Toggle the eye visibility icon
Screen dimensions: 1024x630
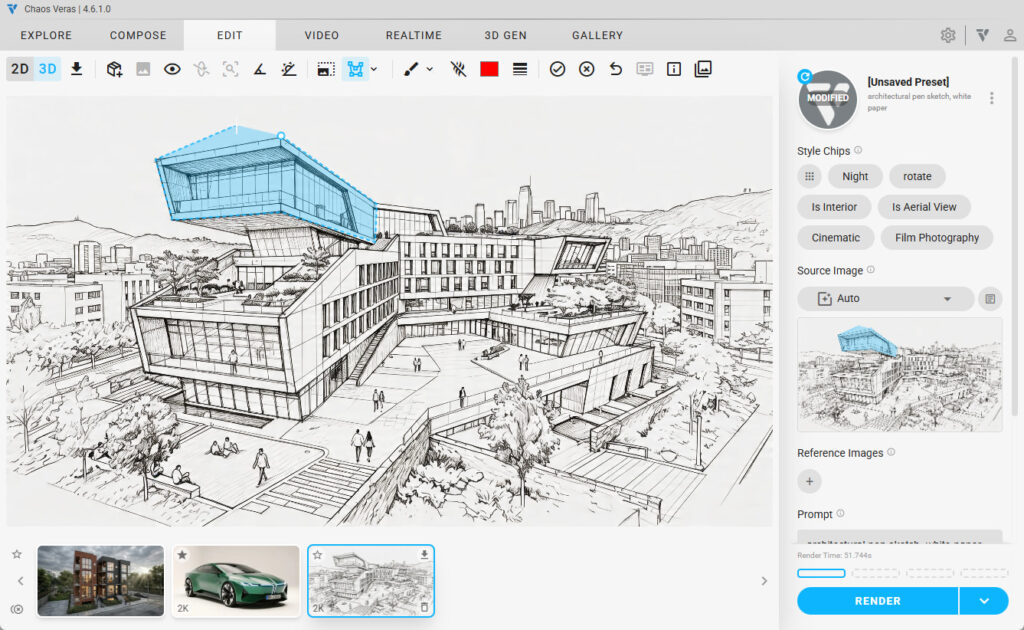tap(172, 69)
